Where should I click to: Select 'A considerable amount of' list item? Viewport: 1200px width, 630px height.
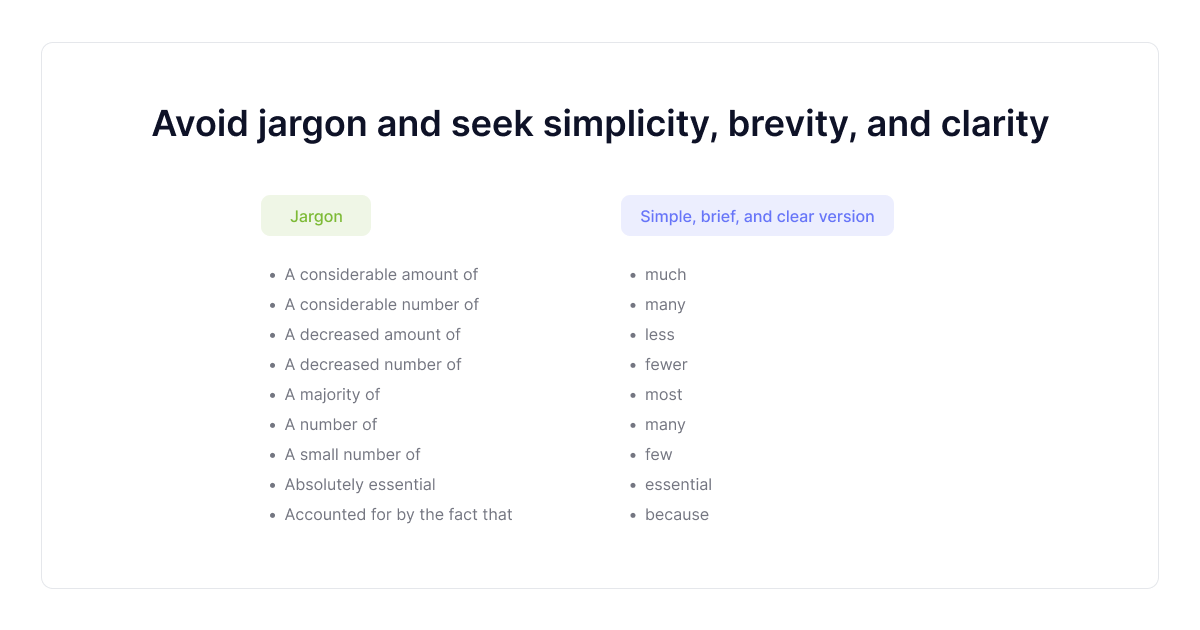coord(381,274)
